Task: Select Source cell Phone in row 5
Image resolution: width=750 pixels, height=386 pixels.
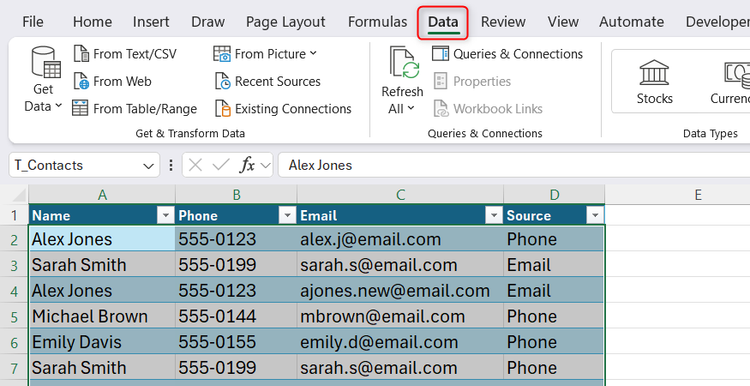Action: (554, 317)
